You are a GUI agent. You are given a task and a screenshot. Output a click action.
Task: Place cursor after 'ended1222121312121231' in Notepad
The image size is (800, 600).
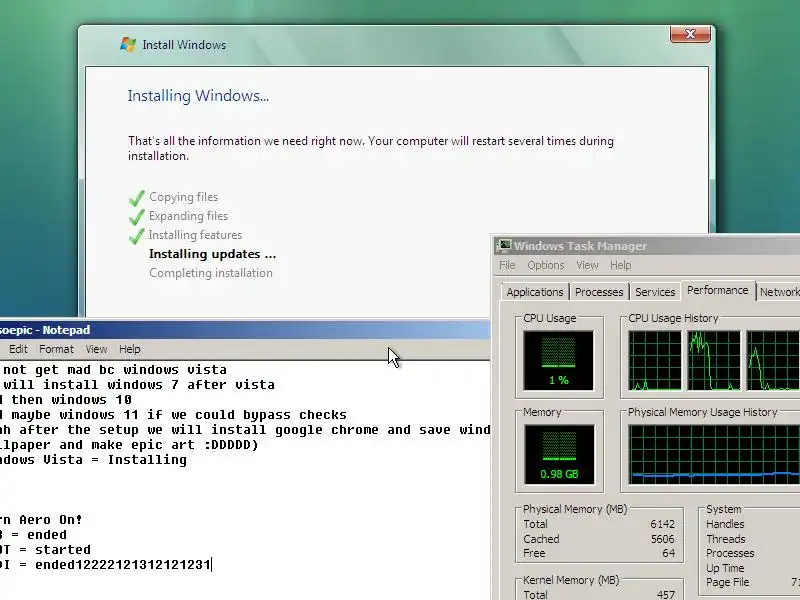click(x=211, y=565)
